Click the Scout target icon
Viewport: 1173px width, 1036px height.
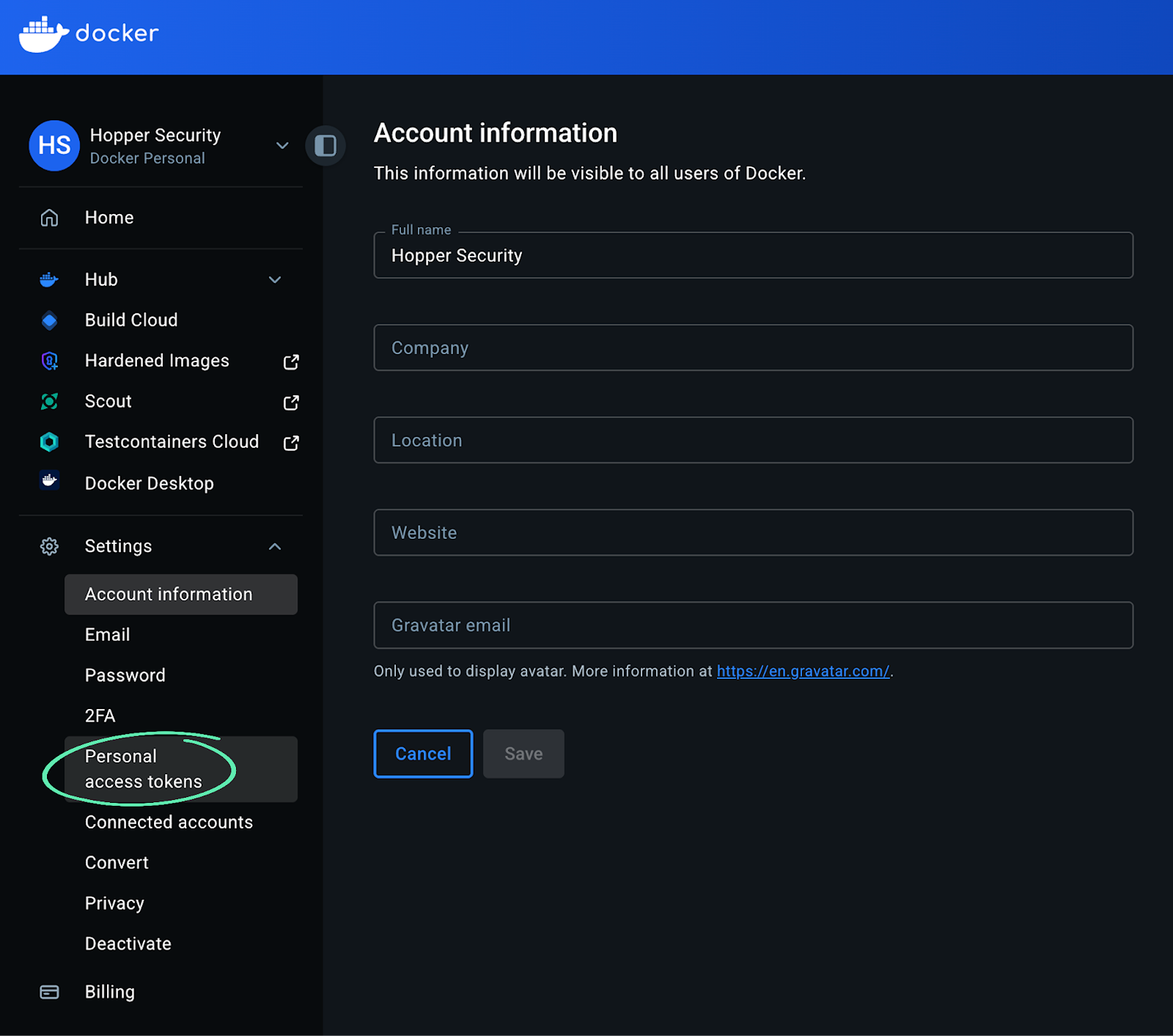click(x=49, y=401)
